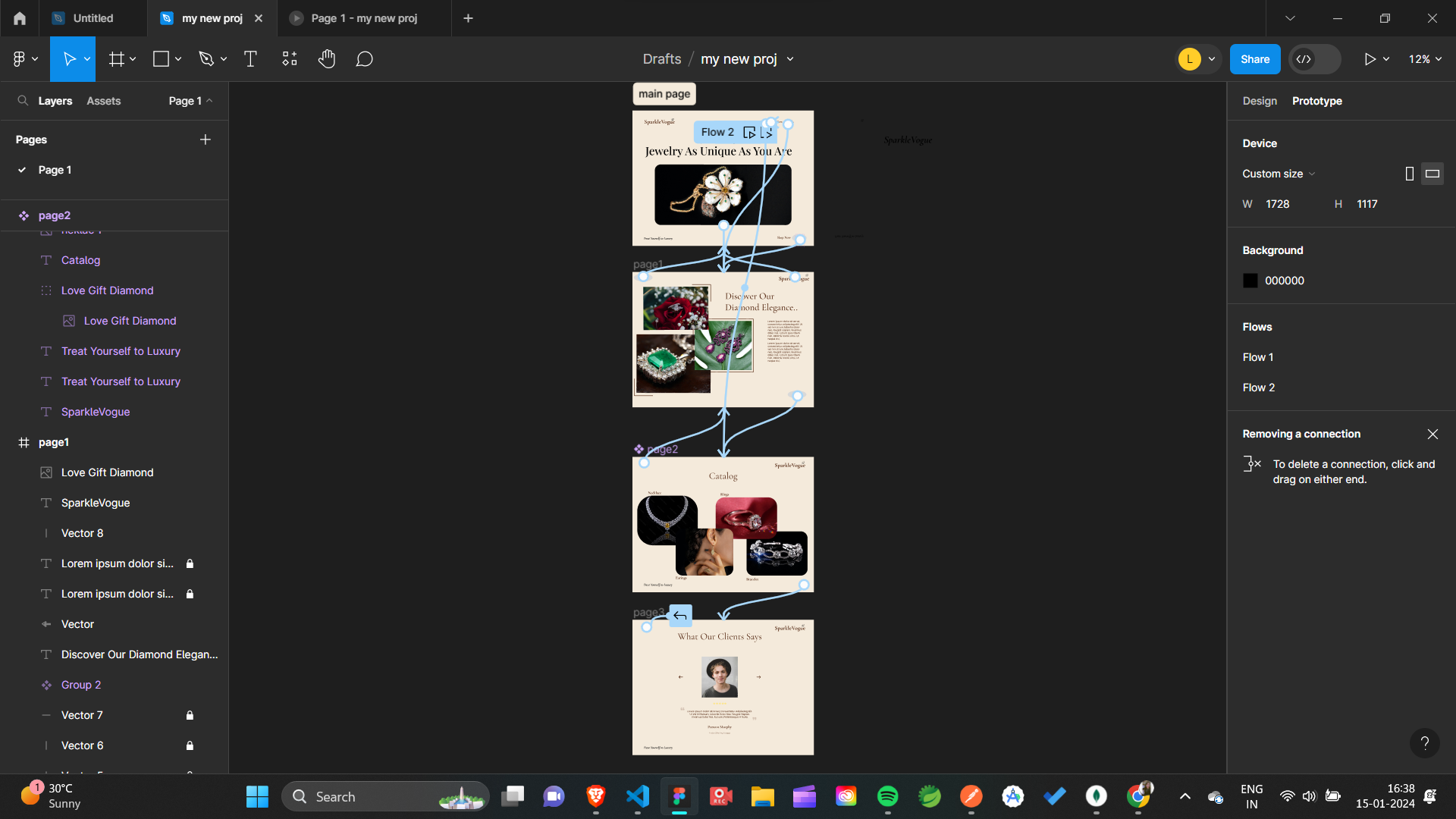Open a new tab with plus icon
Image resolution: width=1456 pixels, height=819 pixels.
click(468, 18)
